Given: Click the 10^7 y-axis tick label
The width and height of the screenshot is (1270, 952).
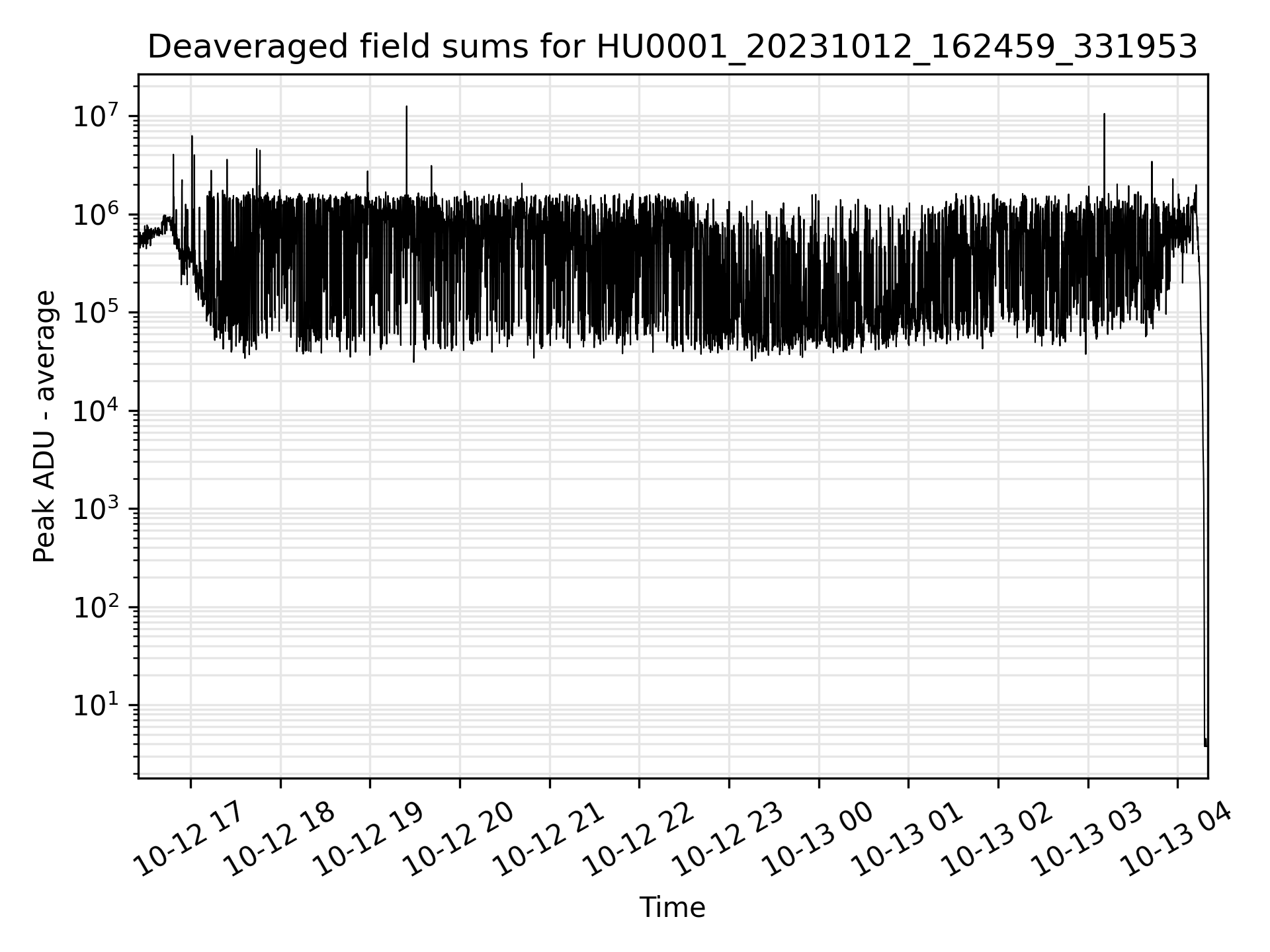Looking at the screenshot, I should coord(97,115).
